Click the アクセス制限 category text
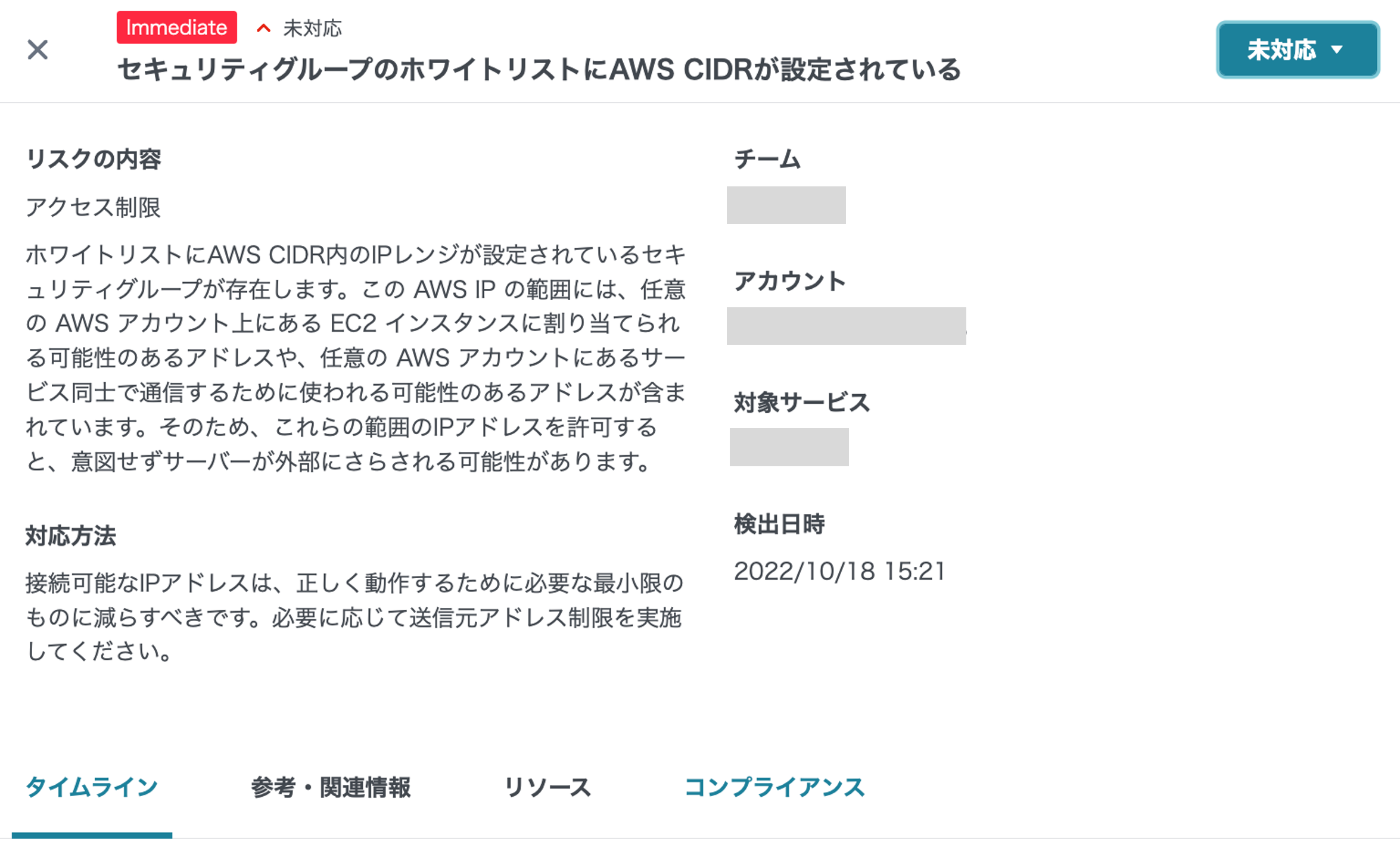Image resolution: width=1400 pixels, height=867 pixels. pos(94,207)
